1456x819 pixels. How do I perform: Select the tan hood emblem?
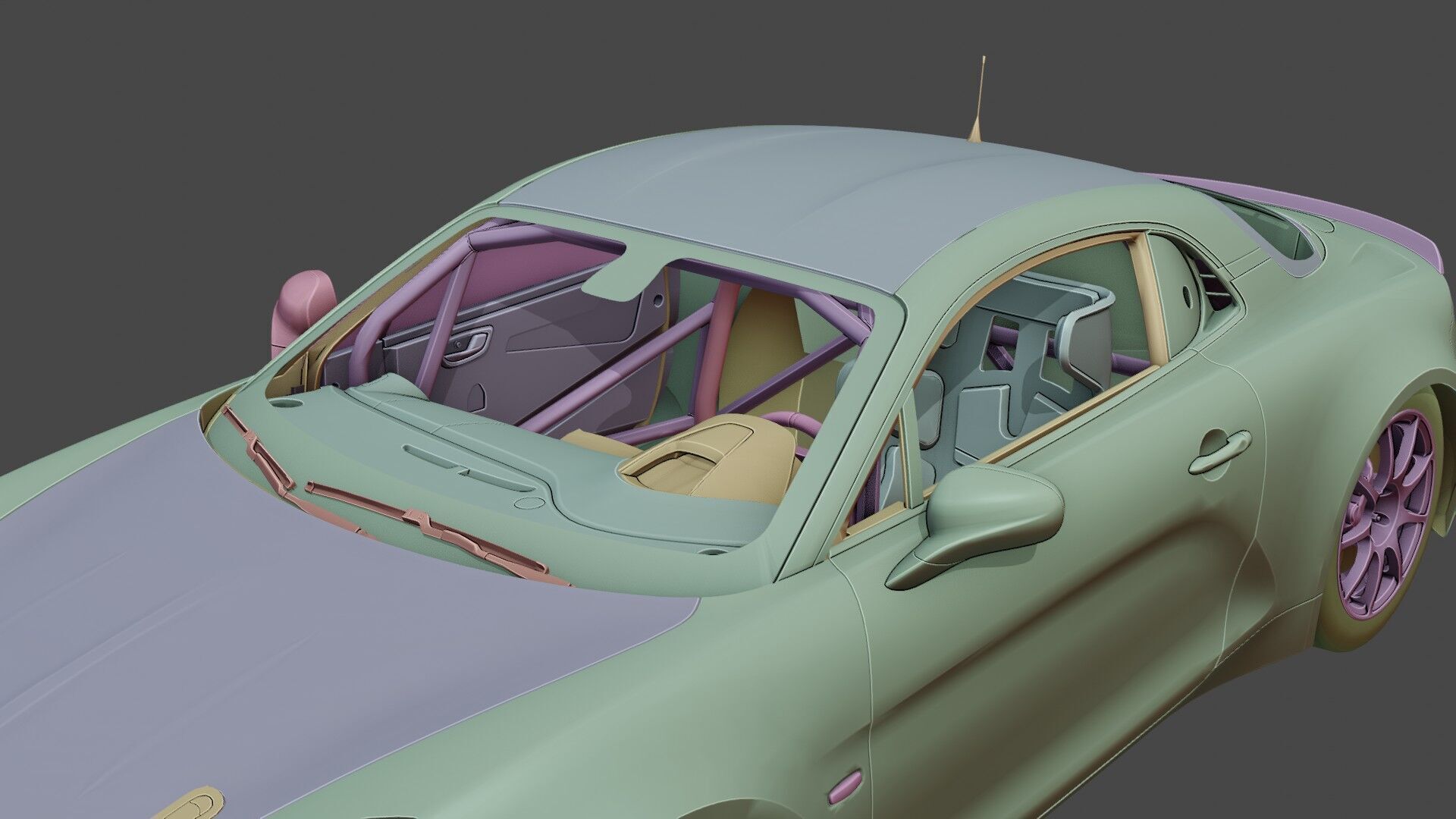(x=190, y=802)
